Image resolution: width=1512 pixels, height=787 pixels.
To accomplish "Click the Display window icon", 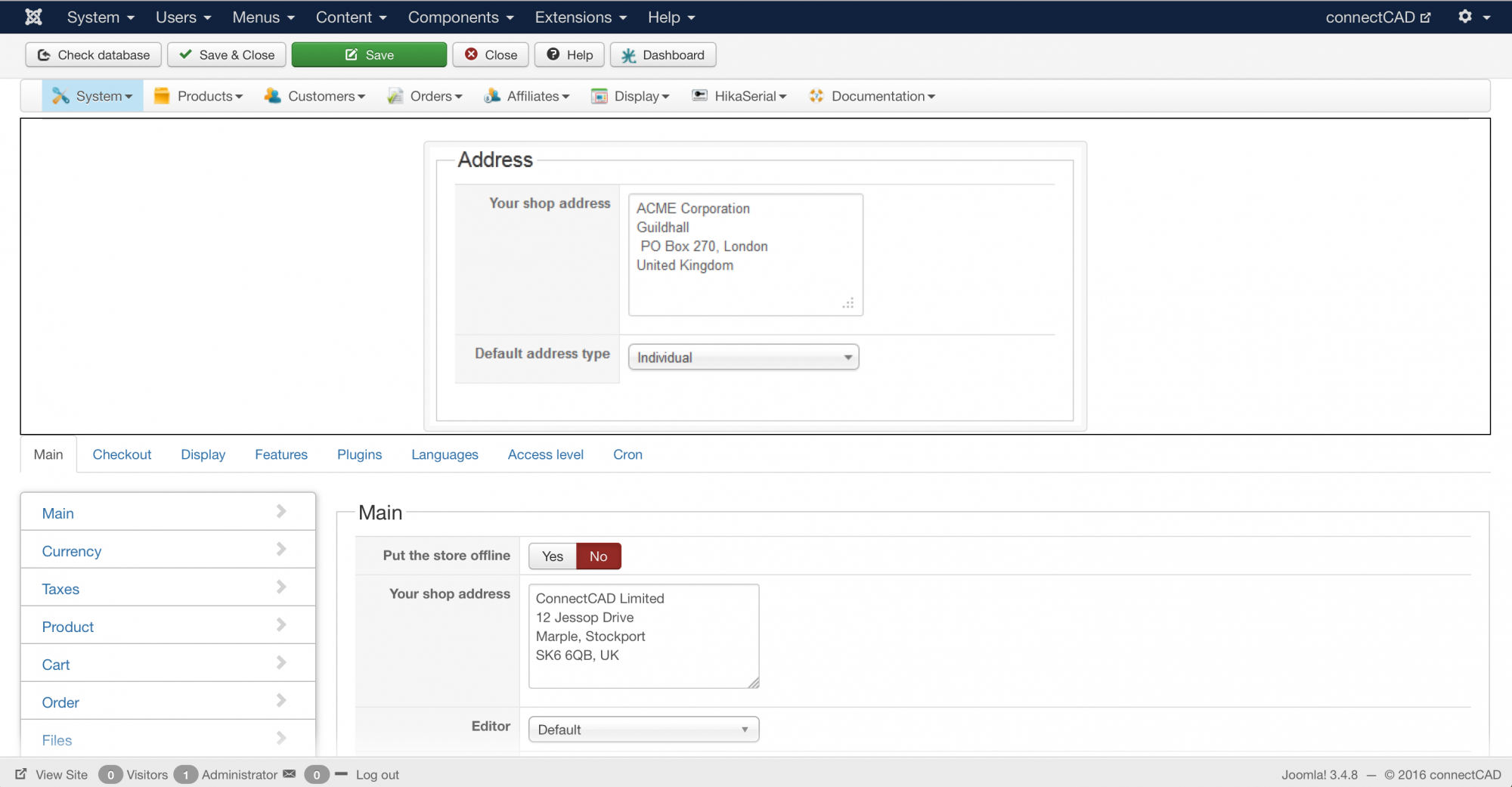I will [x=600, y=96].
